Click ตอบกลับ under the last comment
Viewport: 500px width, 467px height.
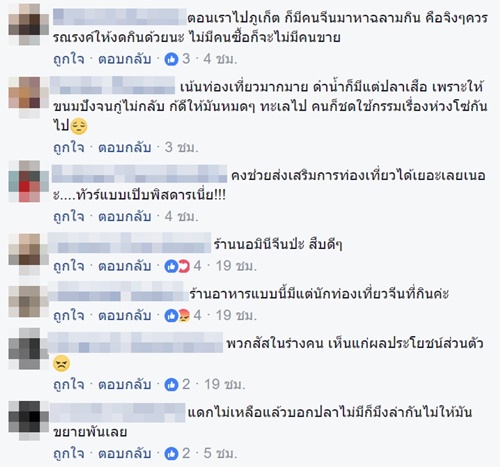pos(125,453)
